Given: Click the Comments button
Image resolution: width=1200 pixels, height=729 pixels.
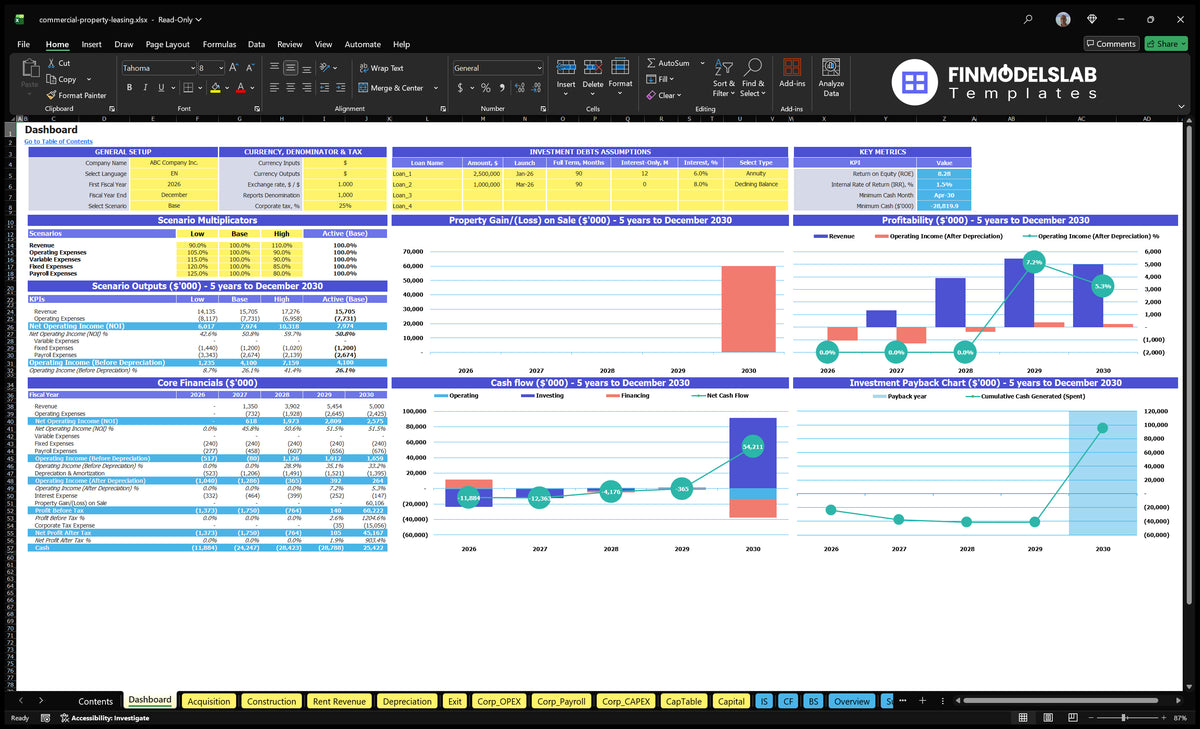Looking at the screenshot, I should point(1111,43).
